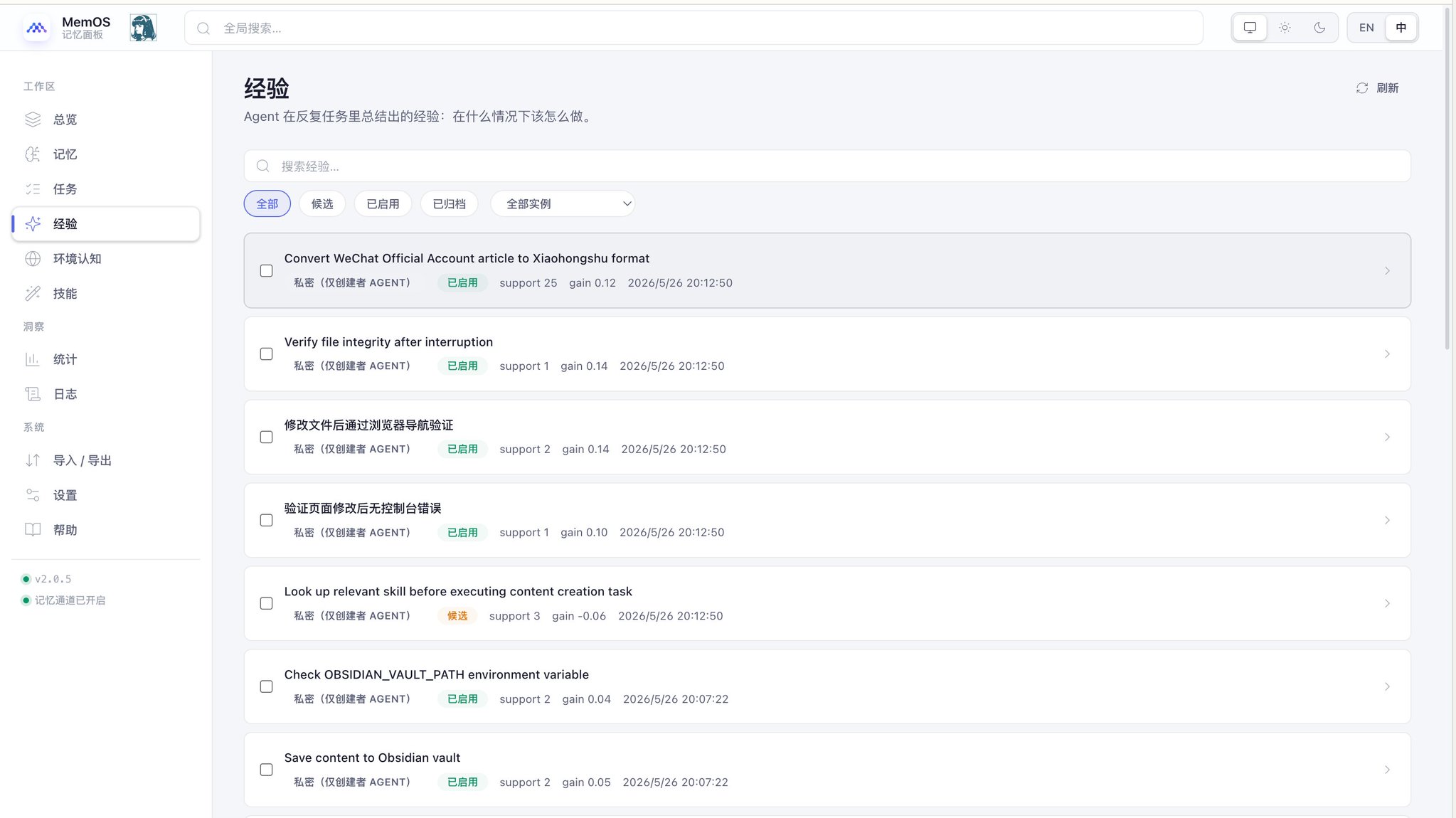
Task: Open 技能 in the sidebar
Action: 106,294
